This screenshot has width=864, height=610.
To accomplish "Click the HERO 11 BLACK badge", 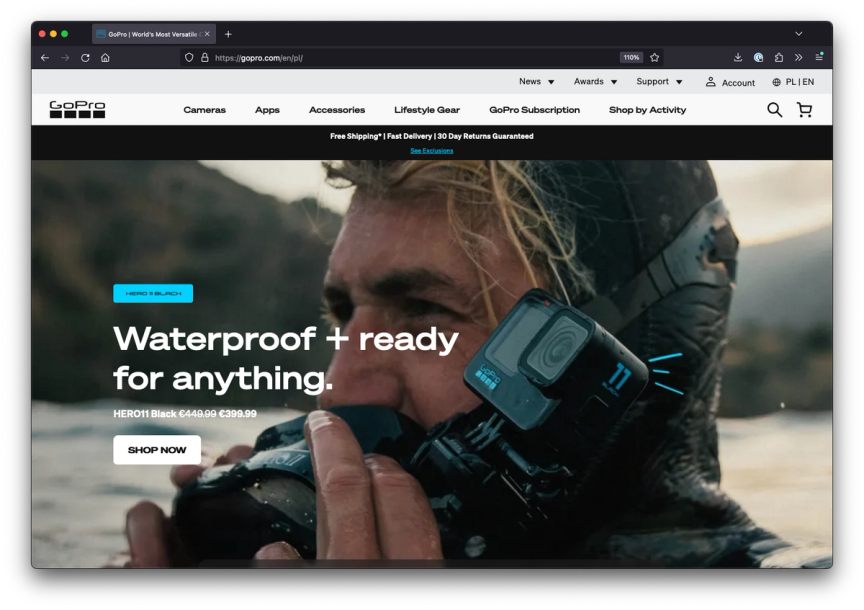I will click(153, 293).
